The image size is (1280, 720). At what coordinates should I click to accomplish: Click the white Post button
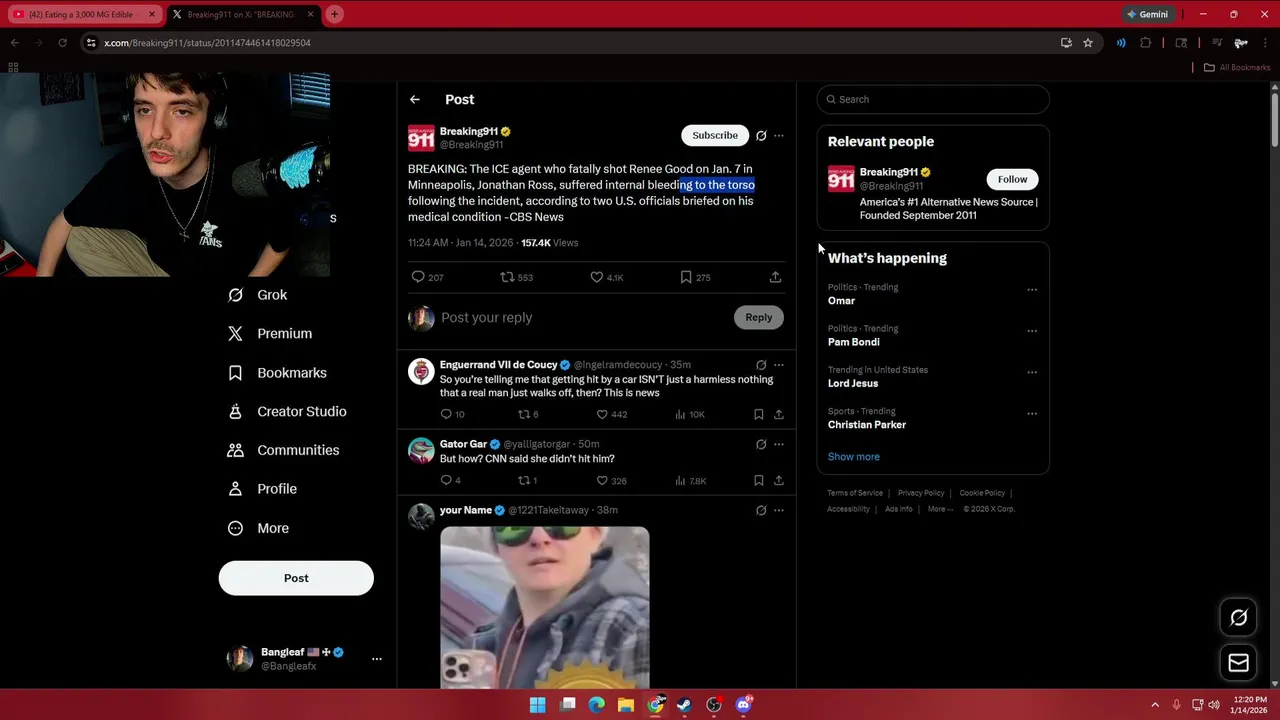pos(296,578)
